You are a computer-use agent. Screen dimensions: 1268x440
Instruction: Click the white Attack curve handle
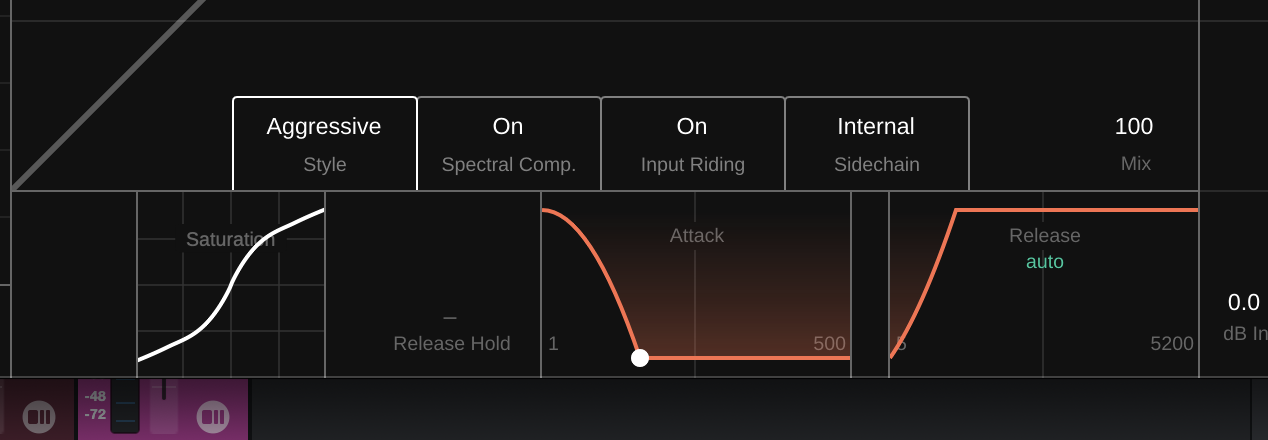pyautogui.click(x=640, y=358)
